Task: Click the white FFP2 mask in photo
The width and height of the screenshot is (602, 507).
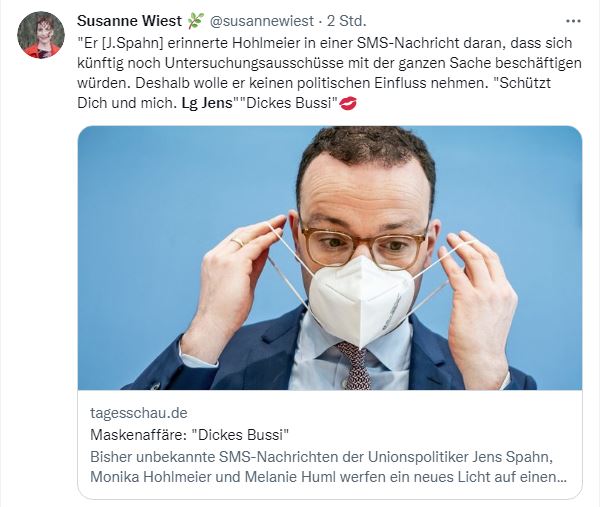Action: pos(362,300)
